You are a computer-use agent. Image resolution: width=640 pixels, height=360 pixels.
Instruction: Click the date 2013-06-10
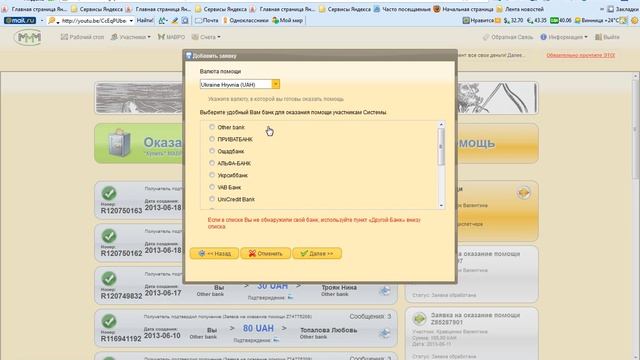pos(162,336)
